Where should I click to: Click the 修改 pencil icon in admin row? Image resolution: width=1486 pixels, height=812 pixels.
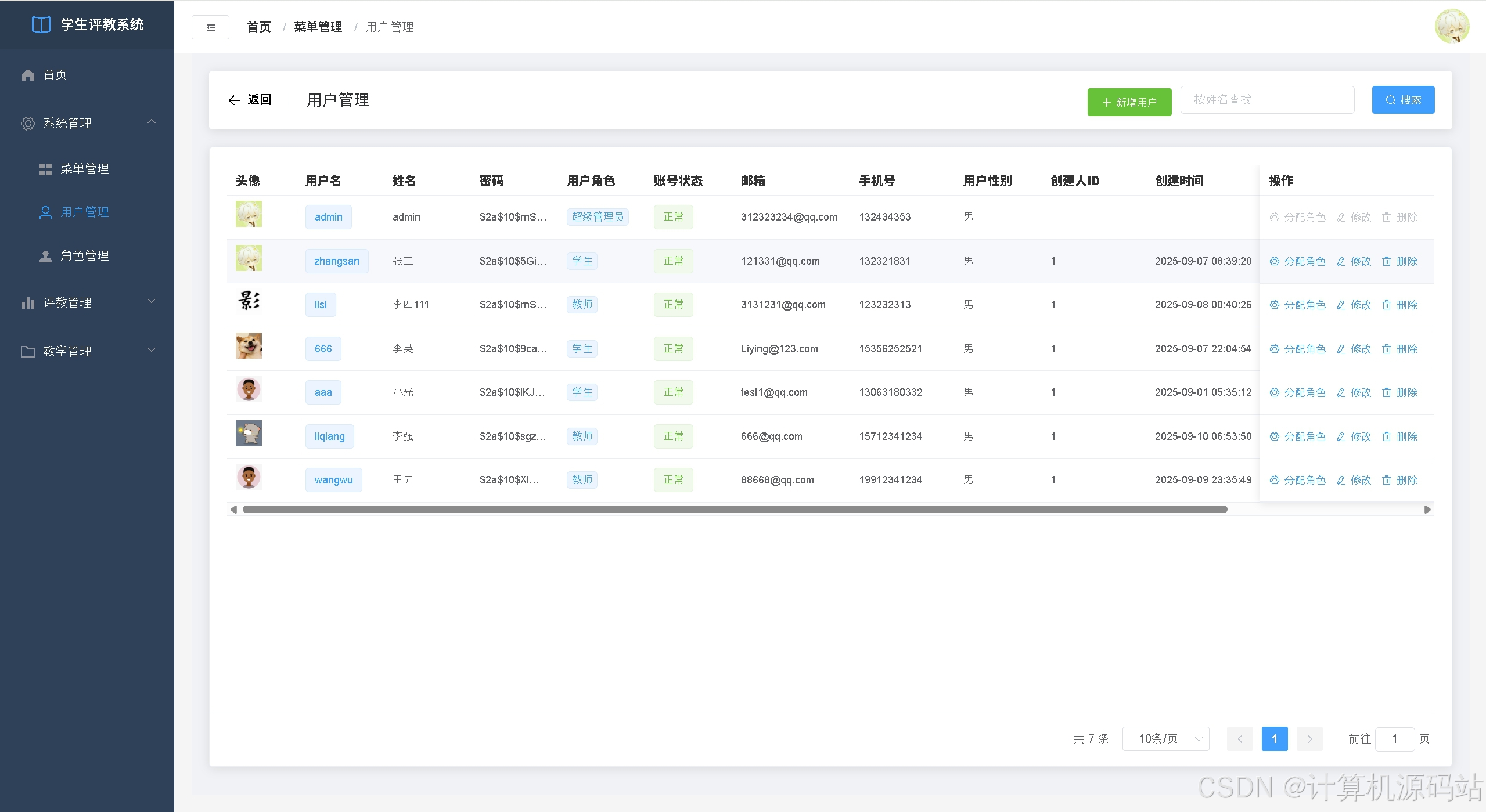click(1341, 218)
